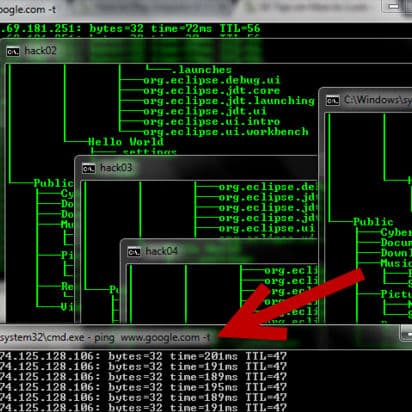
Task: Click the Music entry in C:\Windows window
Action: [396, 264]
